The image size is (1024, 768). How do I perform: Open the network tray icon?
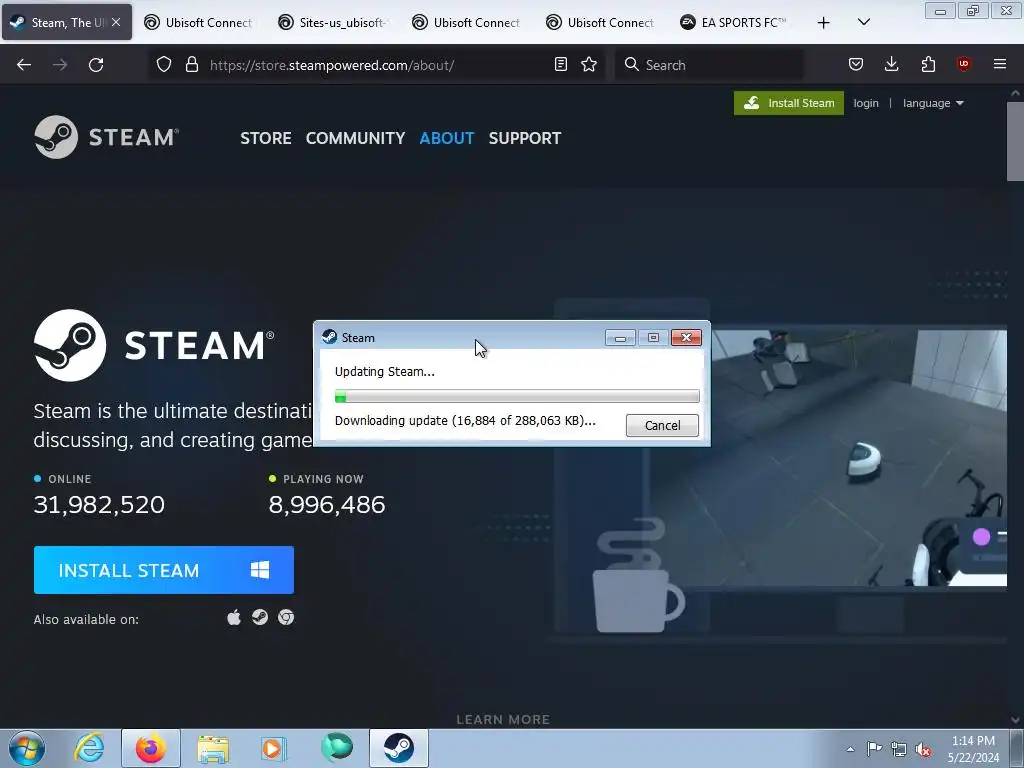(x=899, y=749)
